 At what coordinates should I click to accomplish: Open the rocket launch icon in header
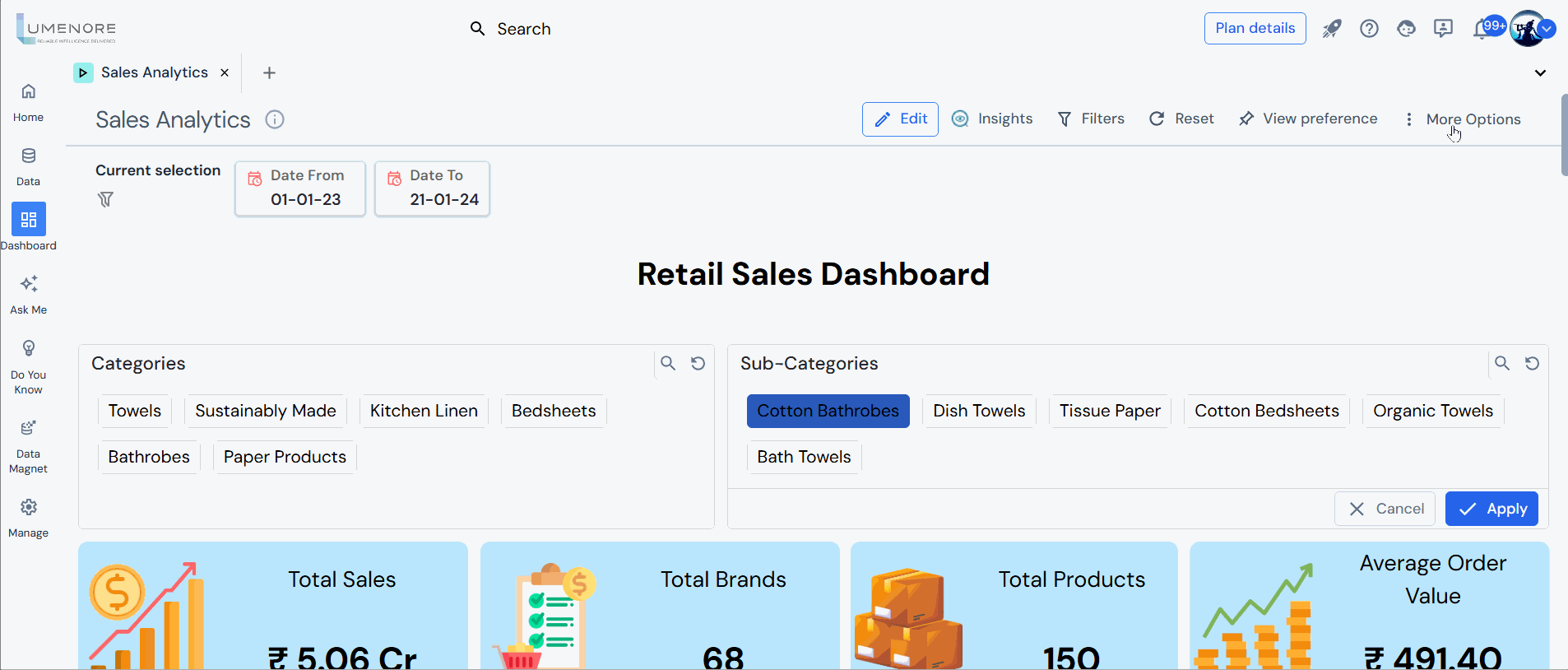(x=1331, y=29)
